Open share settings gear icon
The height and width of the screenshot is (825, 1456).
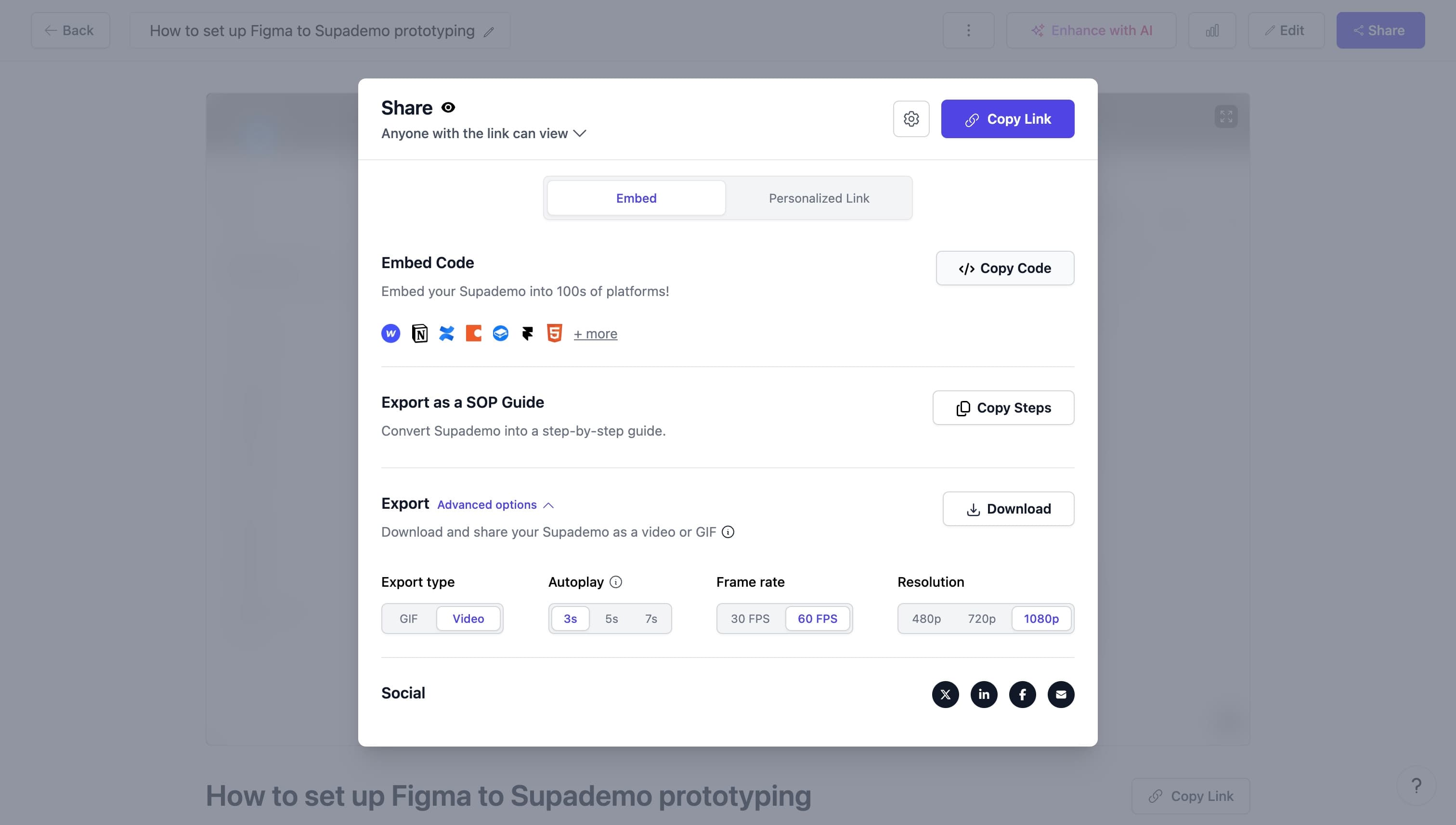[x=911, y=119]
